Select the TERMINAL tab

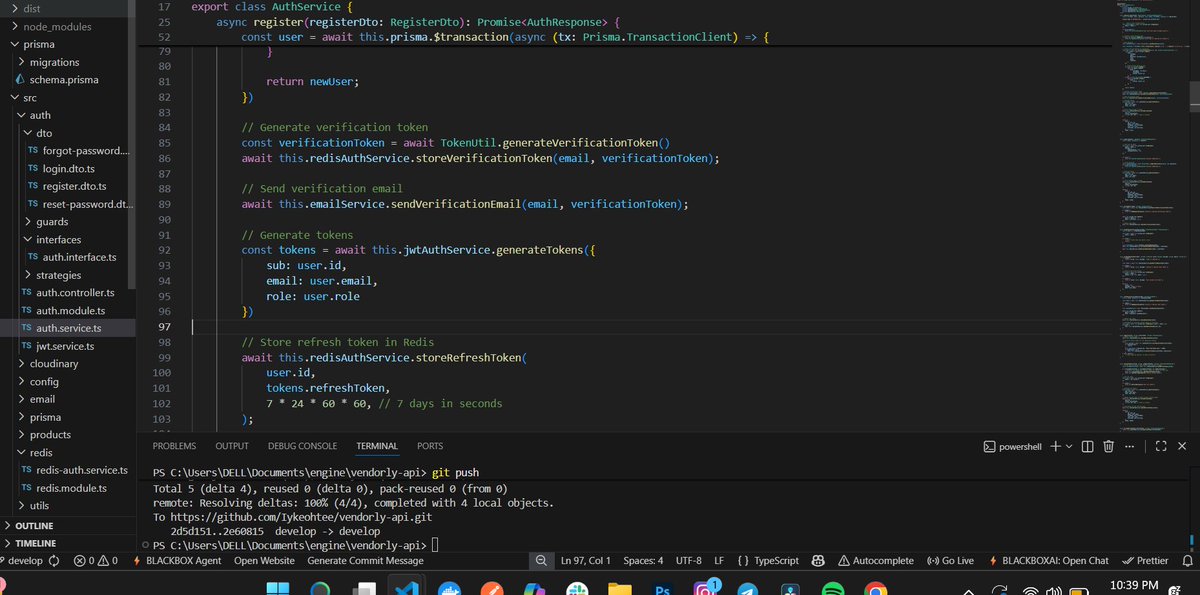[377, 446]
